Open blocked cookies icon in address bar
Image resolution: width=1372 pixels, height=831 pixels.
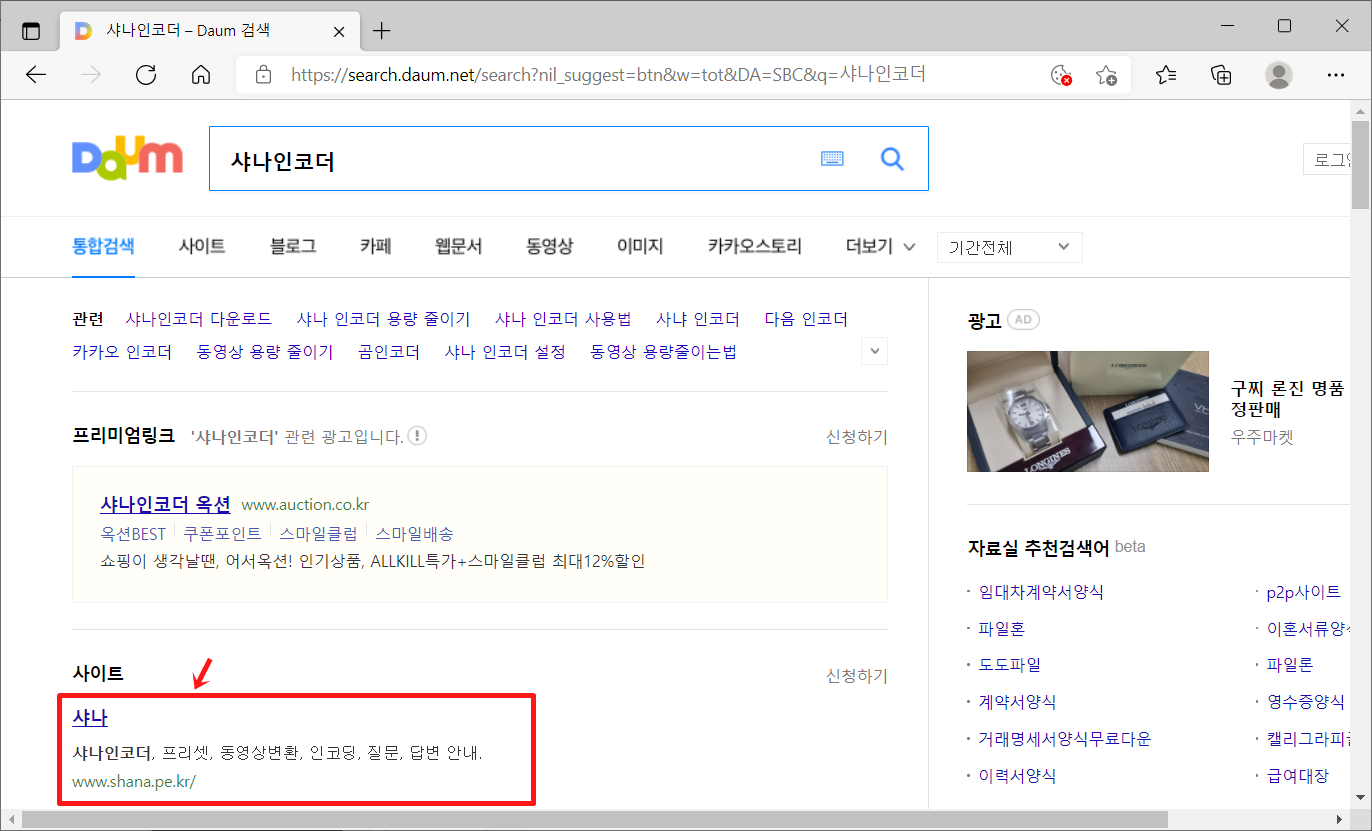coord(1061,75)
